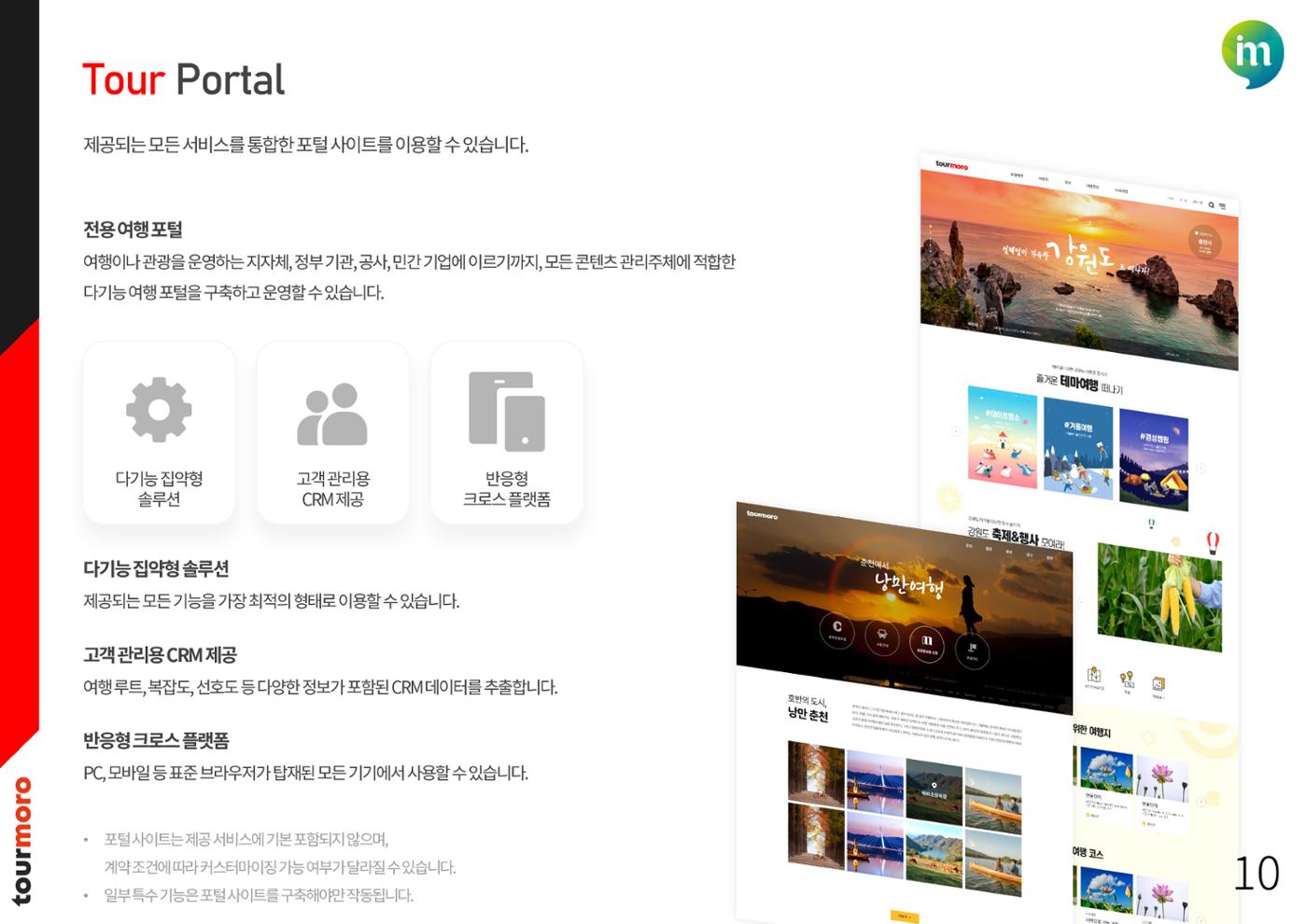This screenshot has height=924, width=1307.
Task: Click the location pin on the 춘천 gallery photo
Action: (x=934, y=786)
